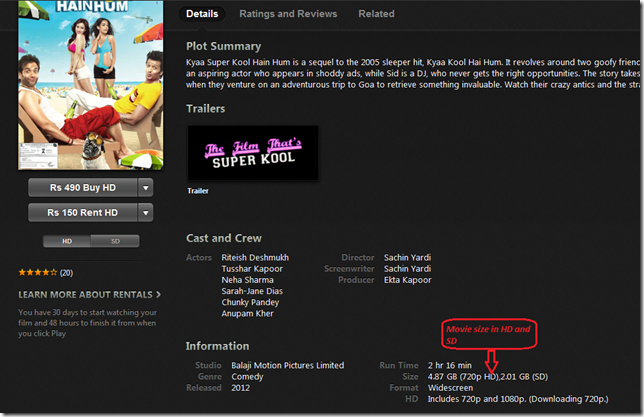Select the HD toggle option

click(67, 241)
